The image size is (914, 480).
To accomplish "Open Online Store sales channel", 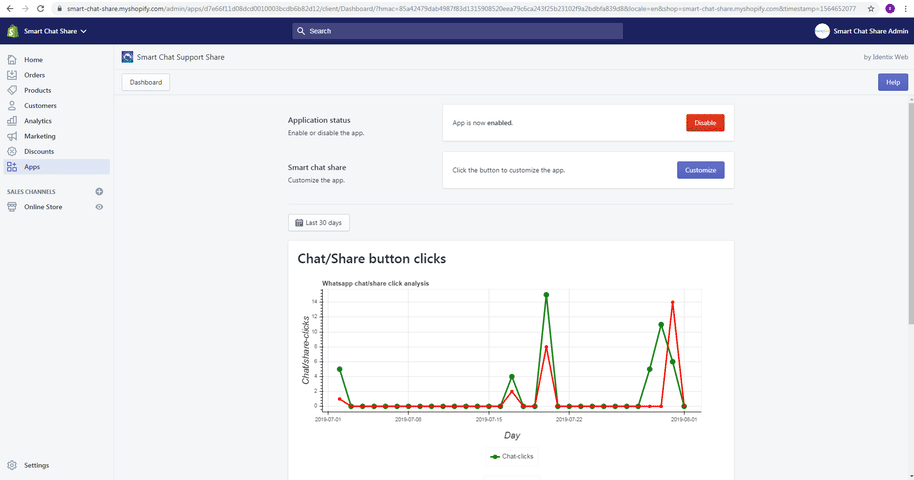I will (x=43, y=207).
